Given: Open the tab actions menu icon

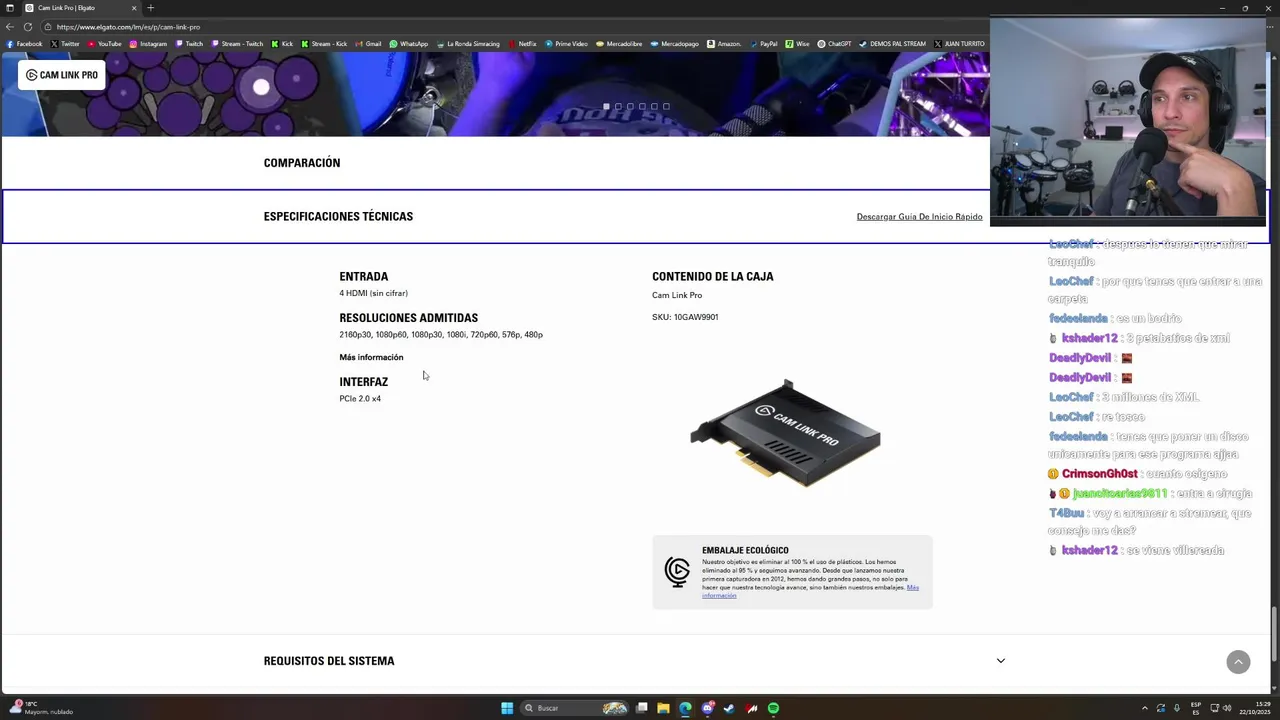Looking at the screenshot, I should [9, 8].
